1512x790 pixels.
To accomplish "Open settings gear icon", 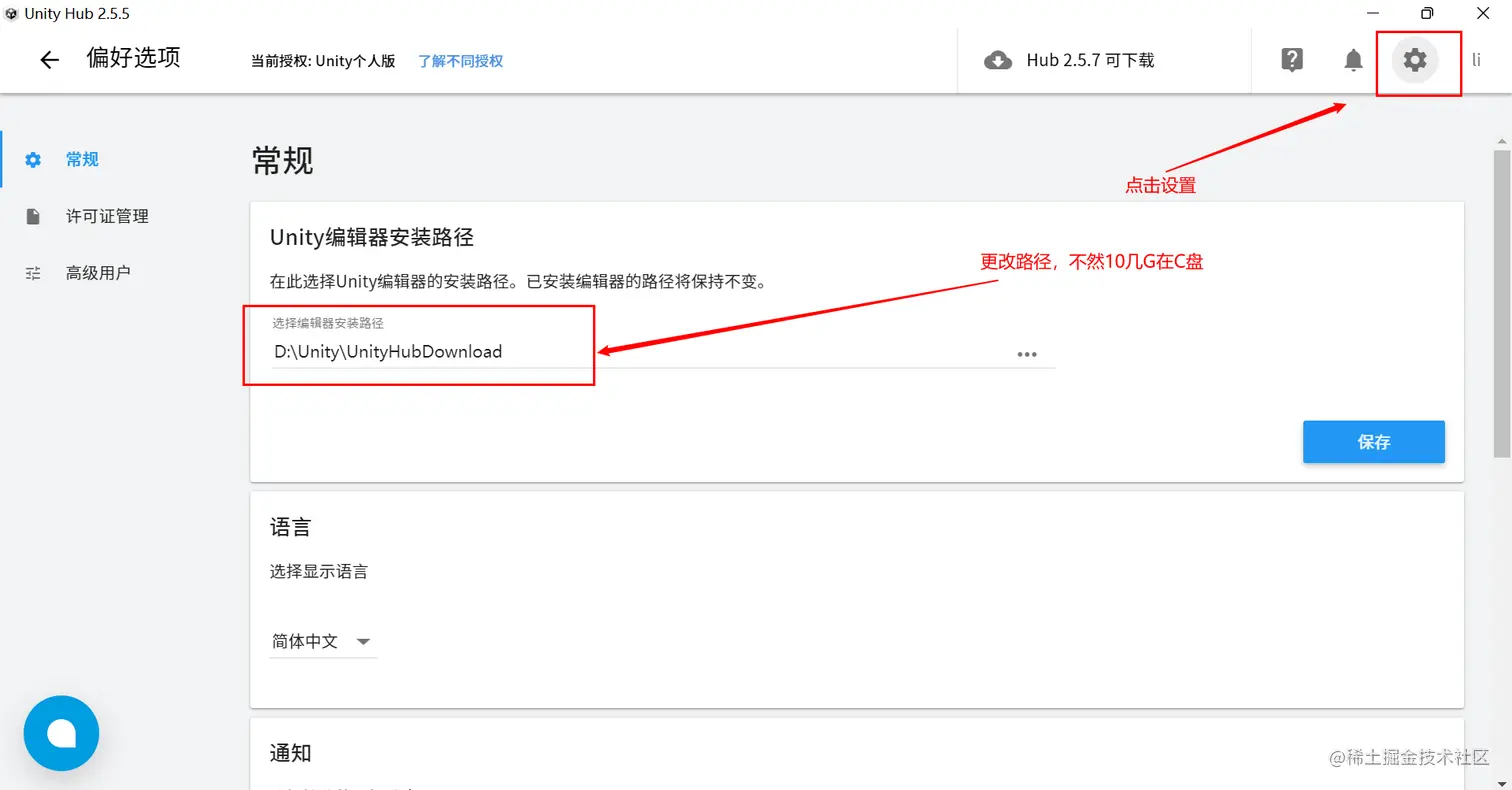I will point(1415,60).
